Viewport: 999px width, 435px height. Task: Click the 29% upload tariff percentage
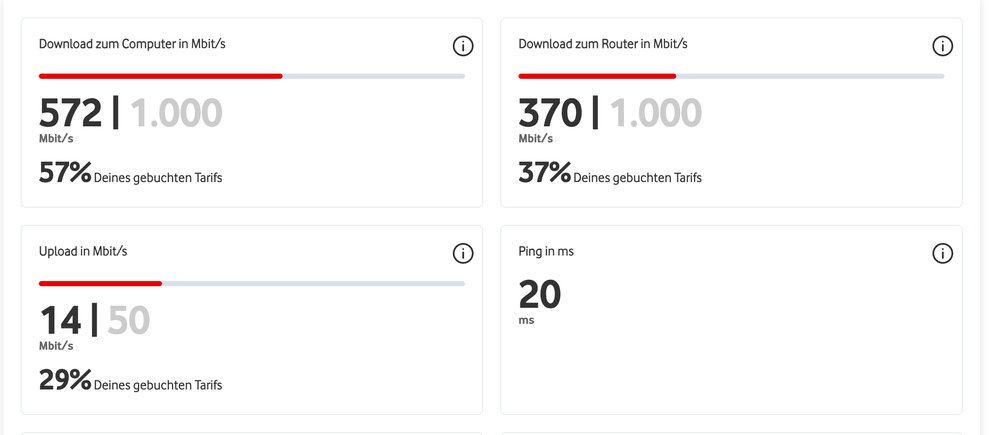click(65, 380)
